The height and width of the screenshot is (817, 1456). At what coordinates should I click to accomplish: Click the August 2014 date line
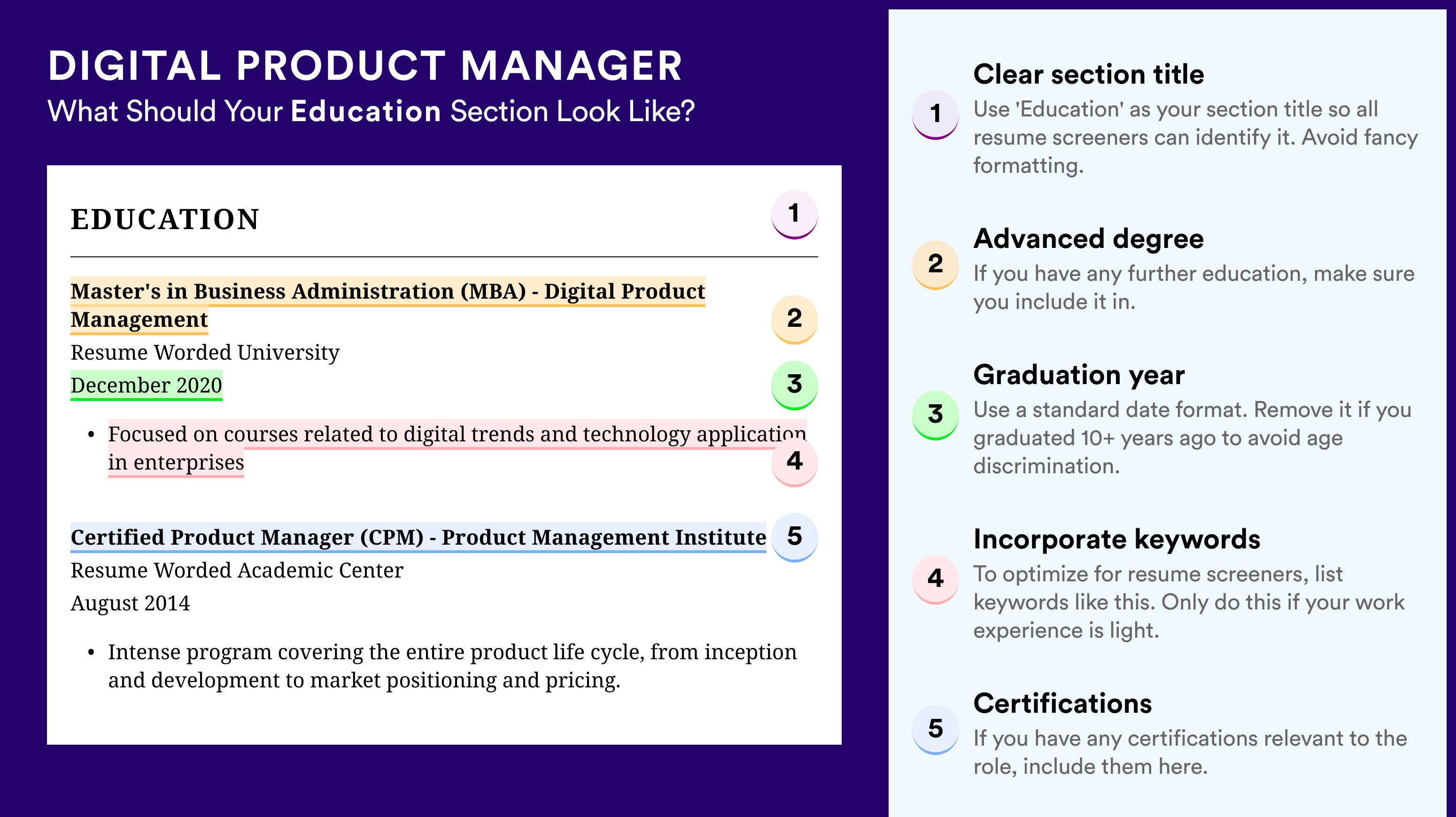(130, 603)
